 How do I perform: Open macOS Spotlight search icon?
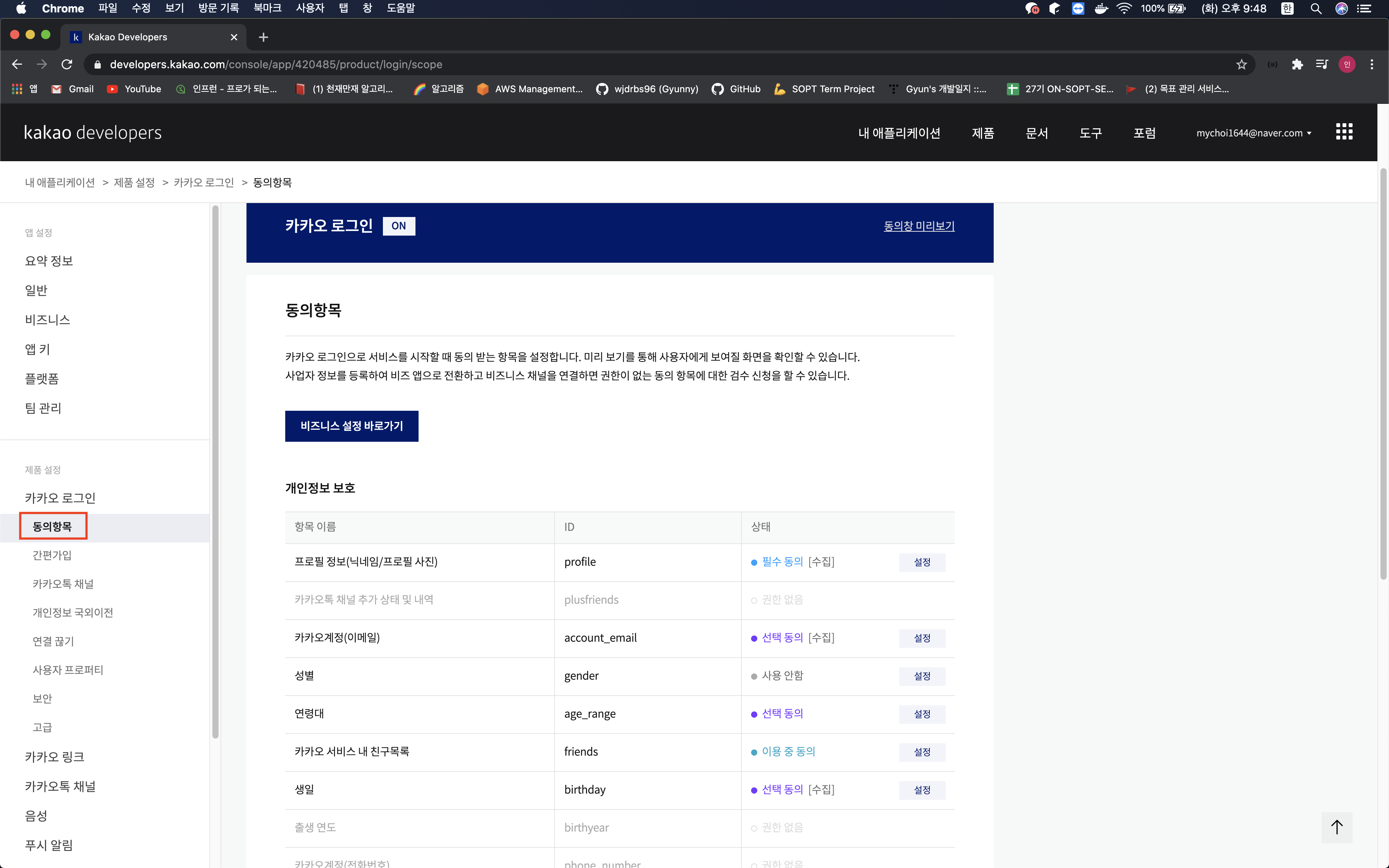pos(1316,9)
